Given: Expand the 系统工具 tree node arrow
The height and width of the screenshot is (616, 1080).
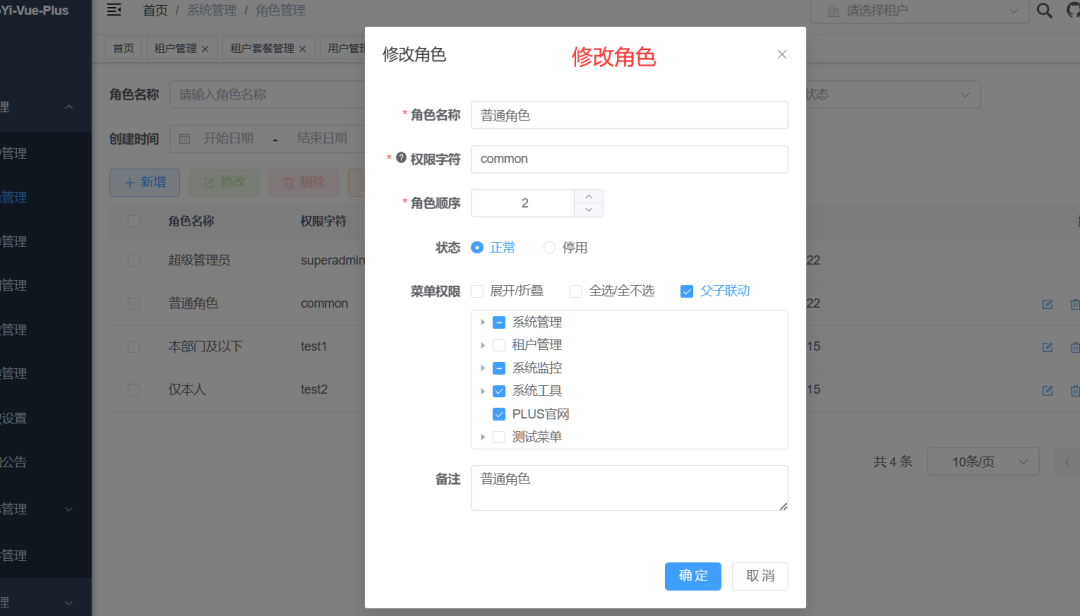Looking at the screenshot, I should pyautogui.click(x=483, y=391).
